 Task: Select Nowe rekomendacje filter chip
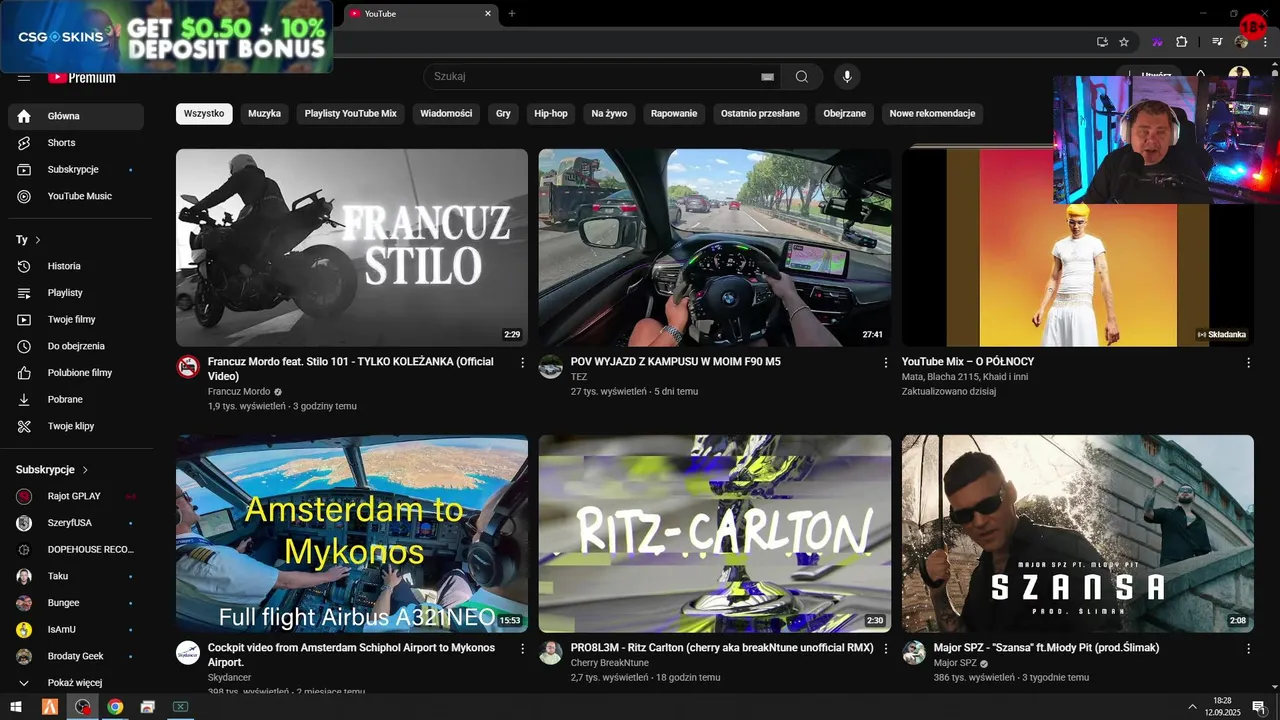point(932,114)
